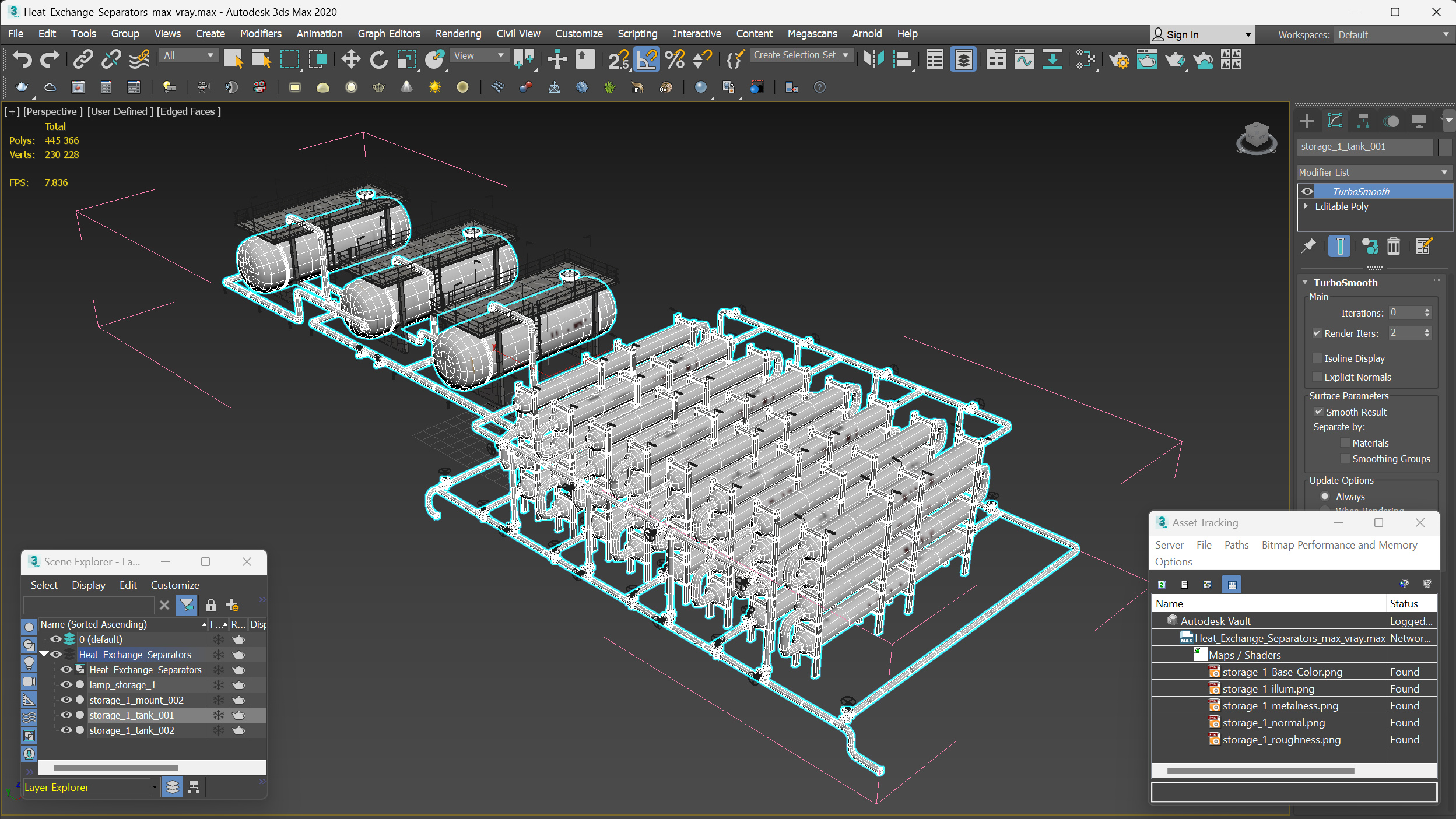Click the object name field storage_1_tank_001
The width and height of the screenshot is (1456, 819).
coord(1364,147)
